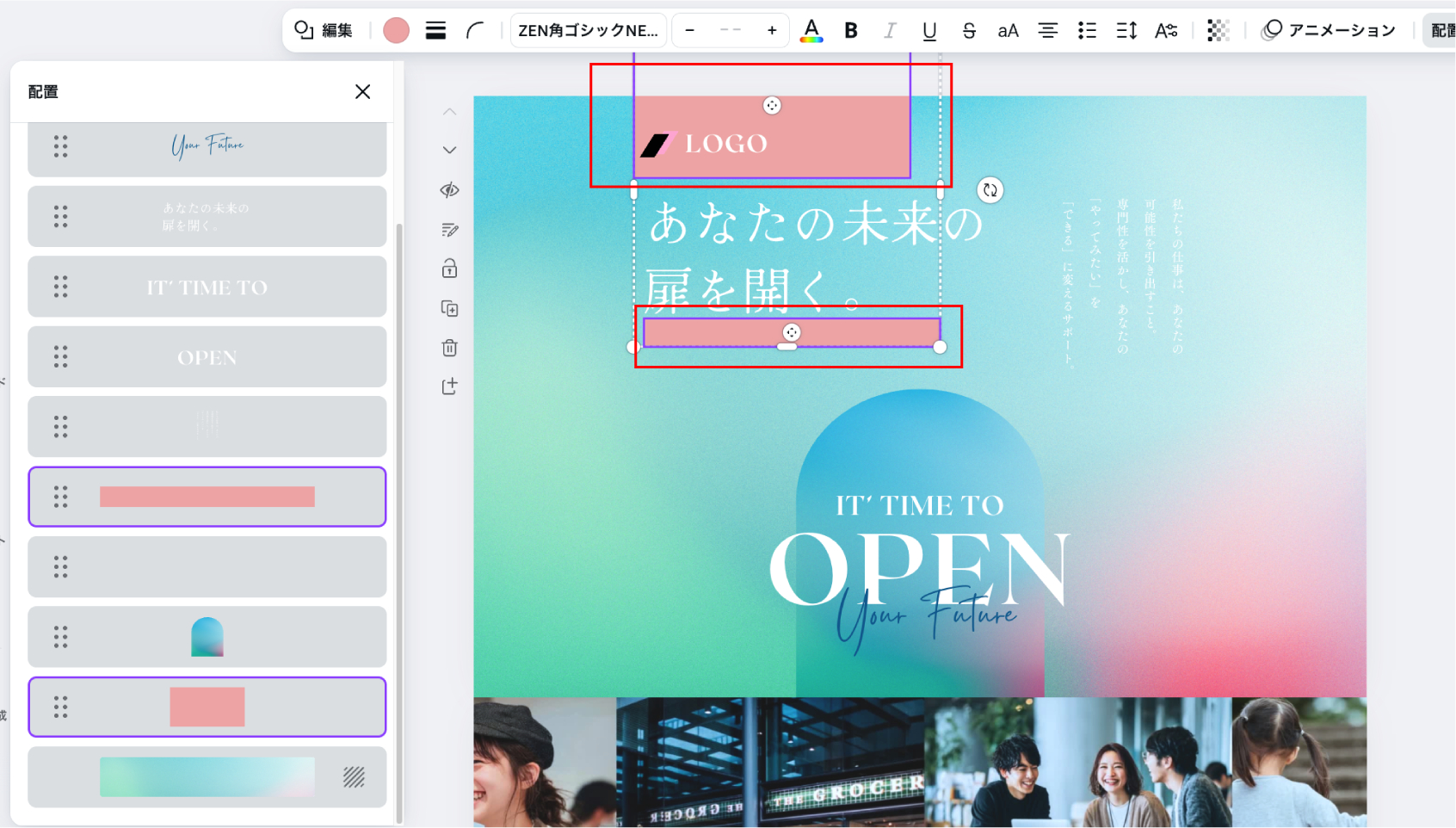Screen dimensions: 1456x828
Task: Open the アニメーション panel
Action: click(1330, 30)
